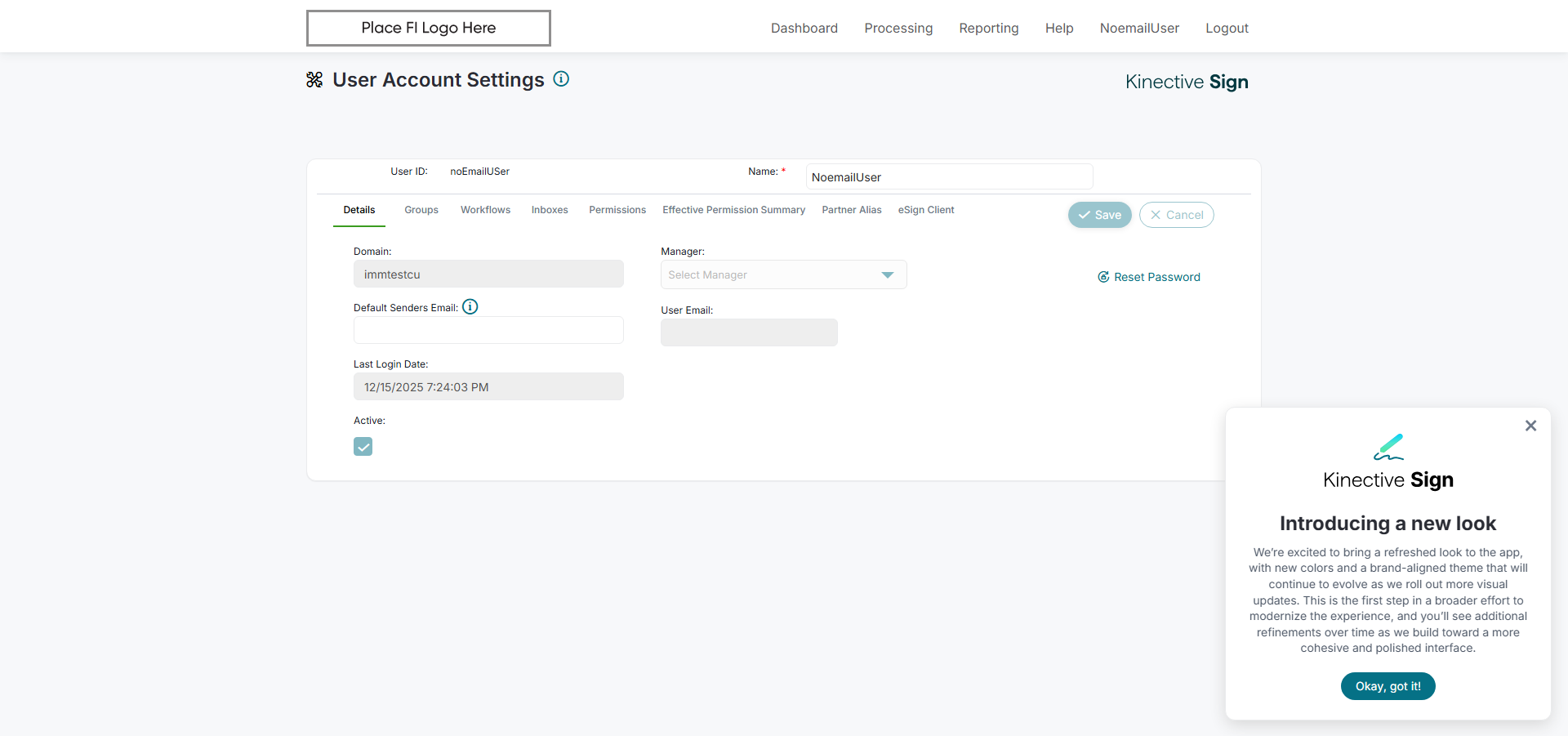
Task: Go to the Inboxes tab
Action: coord(550,210)
